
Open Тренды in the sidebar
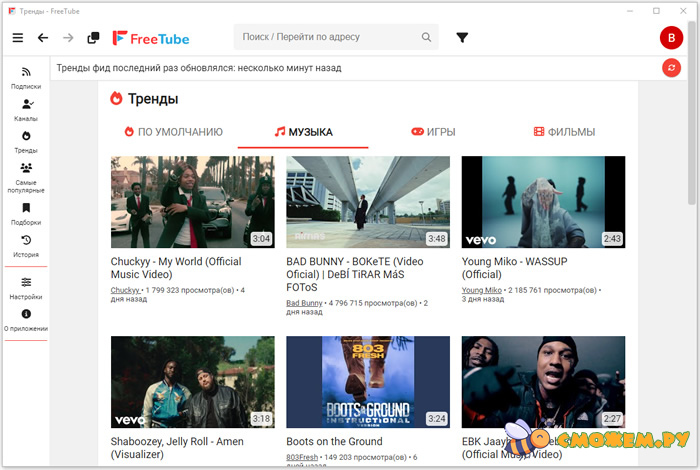pyautogui.click(x=26, y=142)
